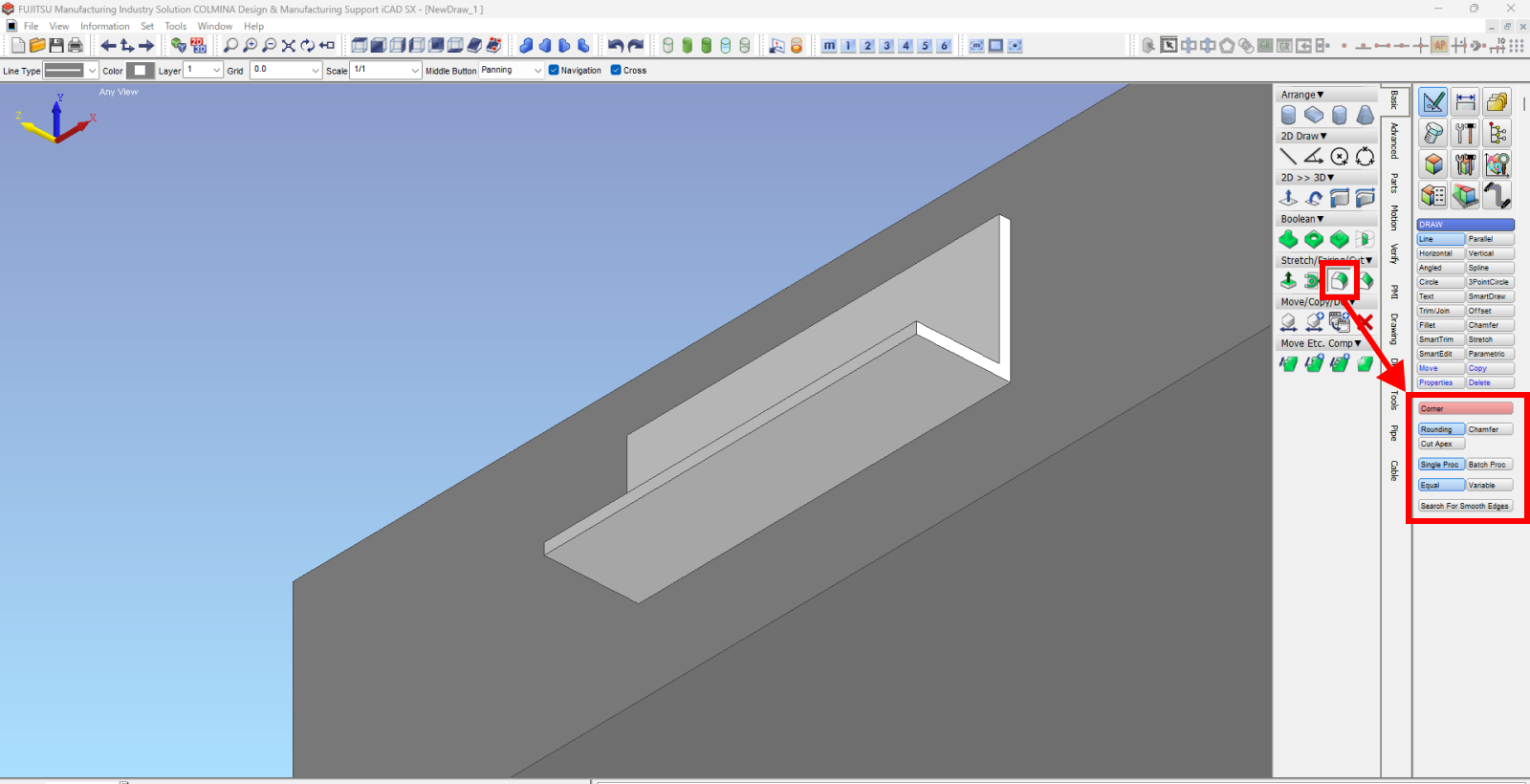Click the fairing corner tool icon
Screen dimensions: 1530x784
click(1339, 280)
